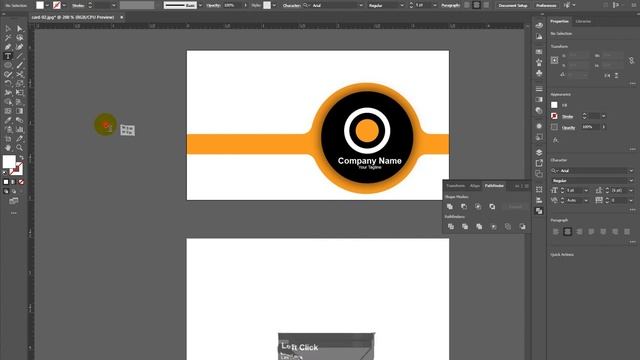Center-align text in top control bar
Screen dimensions: 640x360
[x=476, y=5]
